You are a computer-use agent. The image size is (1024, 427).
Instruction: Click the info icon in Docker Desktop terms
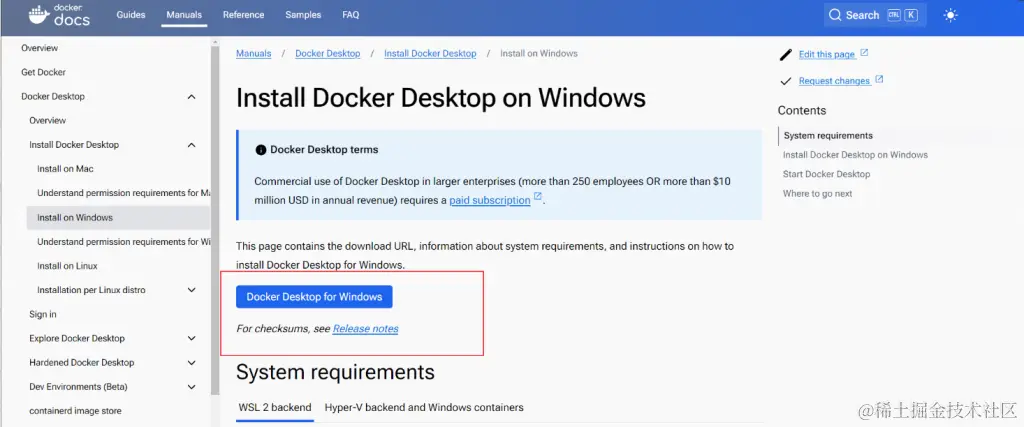coord(261,150)
